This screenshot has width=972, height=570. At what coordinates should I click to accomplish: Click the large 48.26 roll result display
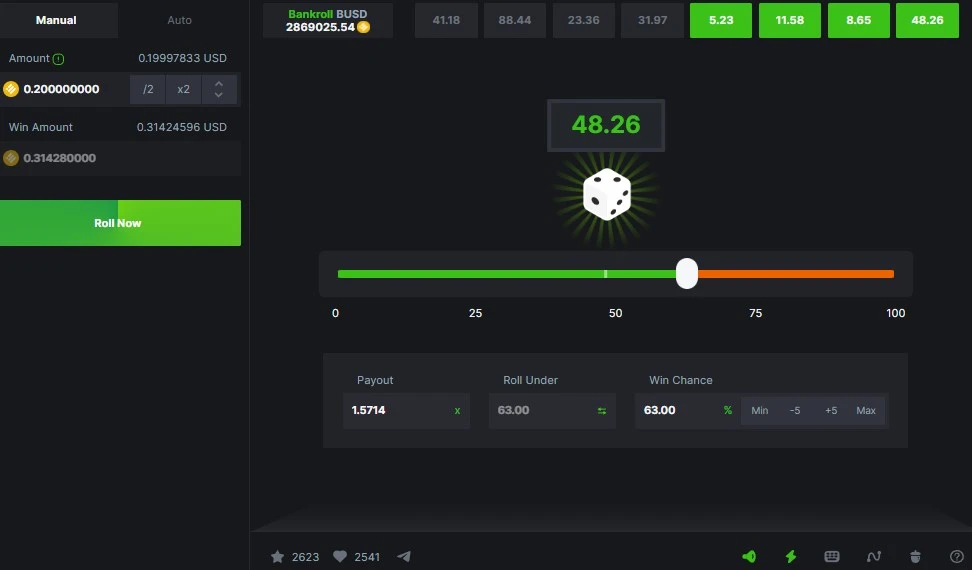click(606, 125)
